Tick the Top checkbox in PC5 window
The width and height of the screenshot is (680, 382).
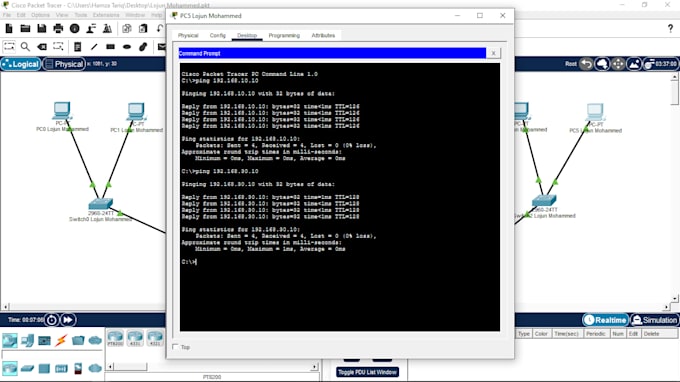coord(175,346)
